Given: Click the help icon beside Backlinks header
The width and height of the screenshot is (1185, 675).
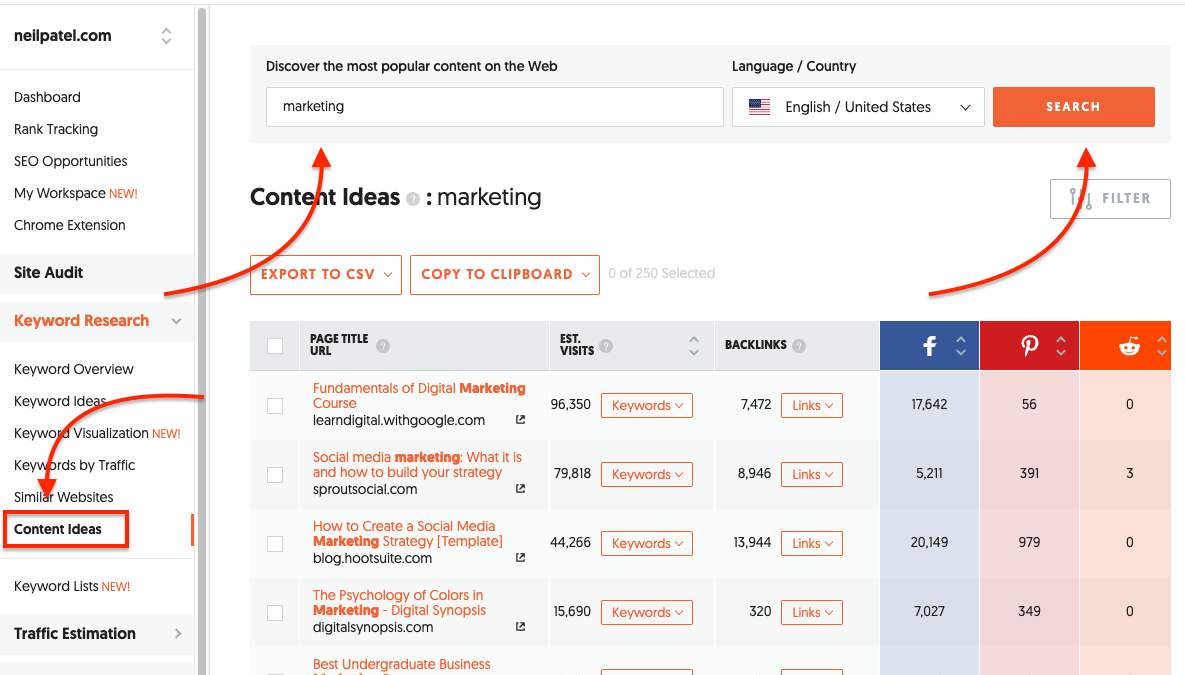Looking at the screenshot, I should tap(797, 346).
